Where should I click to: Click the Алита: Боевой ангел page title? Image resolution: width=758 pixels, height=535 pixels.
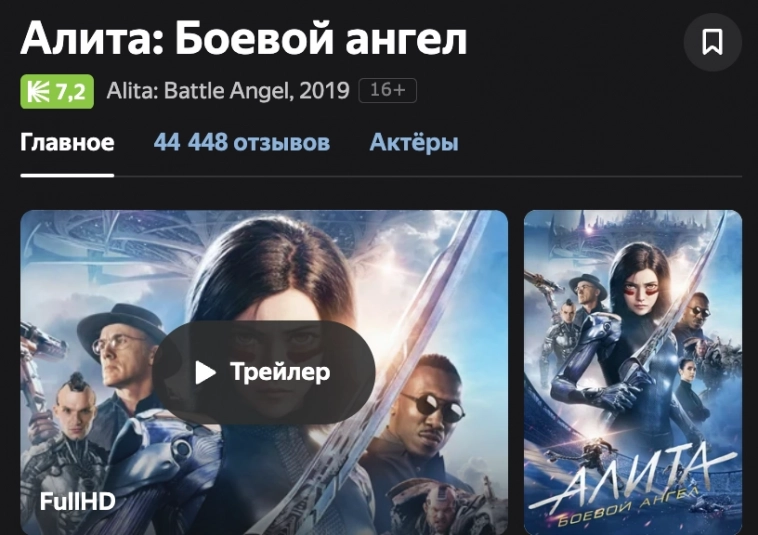tap(244, 39)
